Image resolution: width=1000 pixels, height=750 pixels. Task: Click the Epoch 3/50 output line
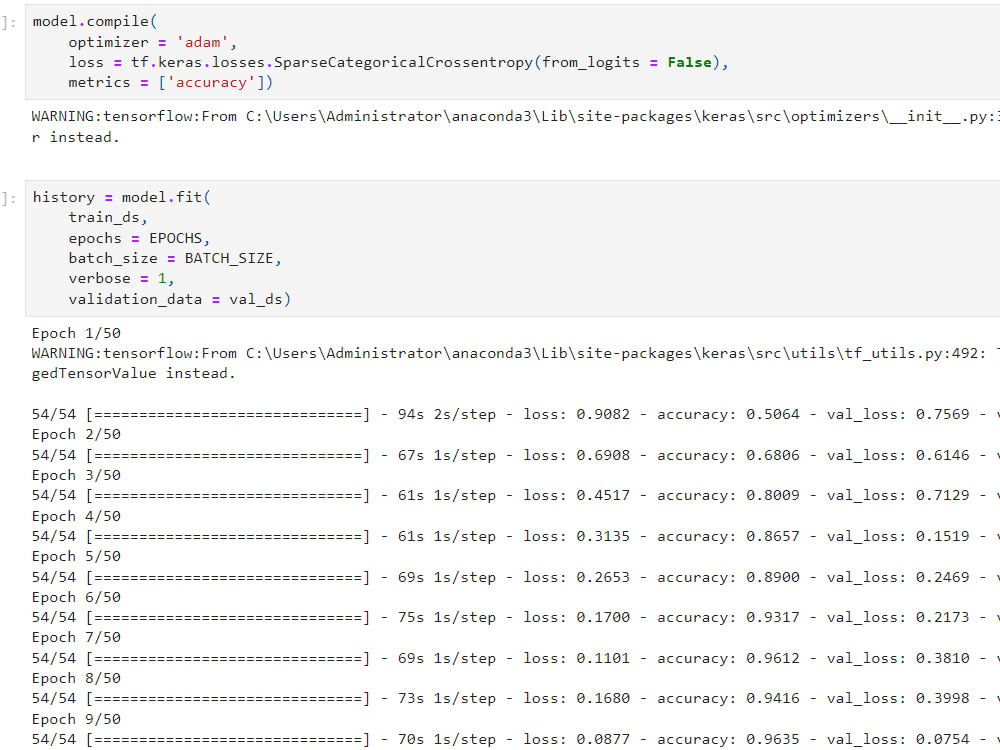click(76, 475)
